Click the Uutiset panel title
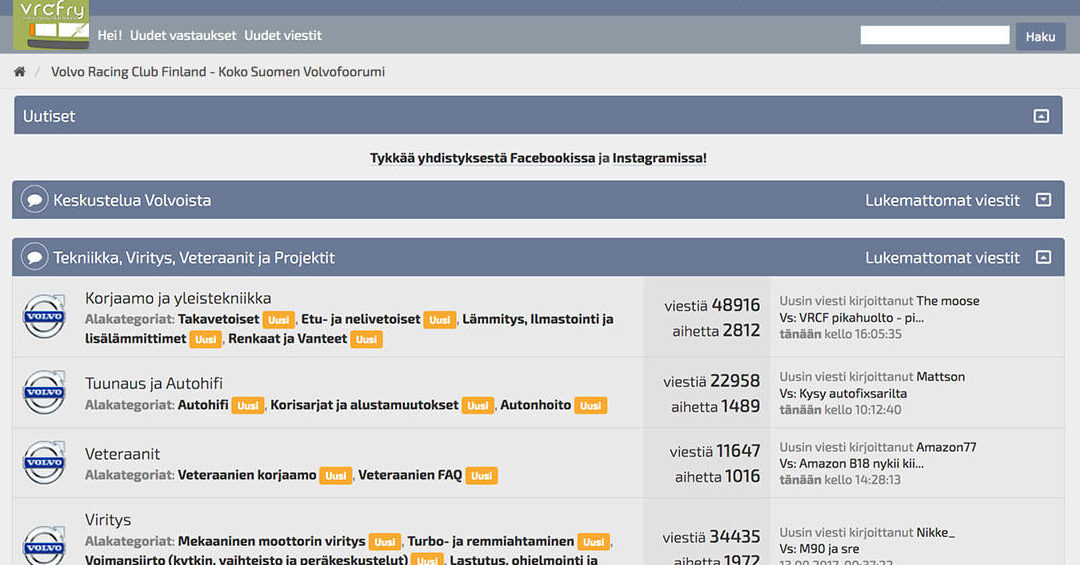 click(x=49, y=116)
